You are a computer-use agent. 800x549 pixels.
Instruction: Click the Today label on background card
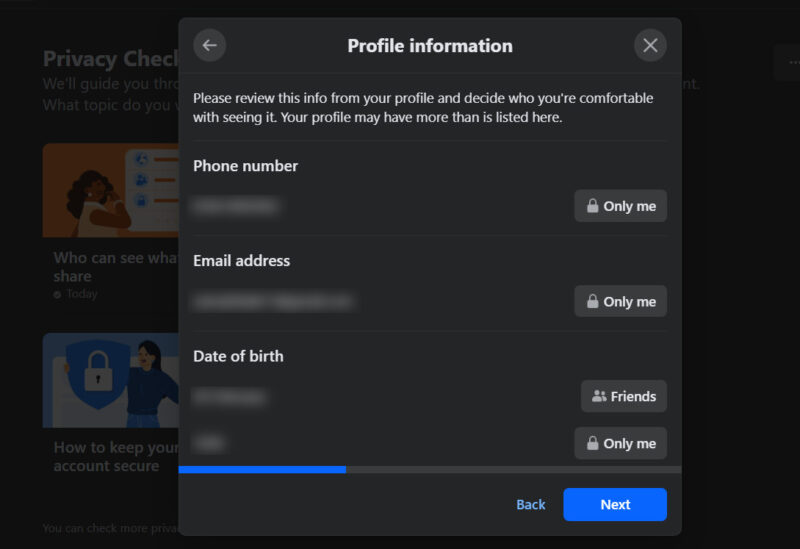coord(82,294)
